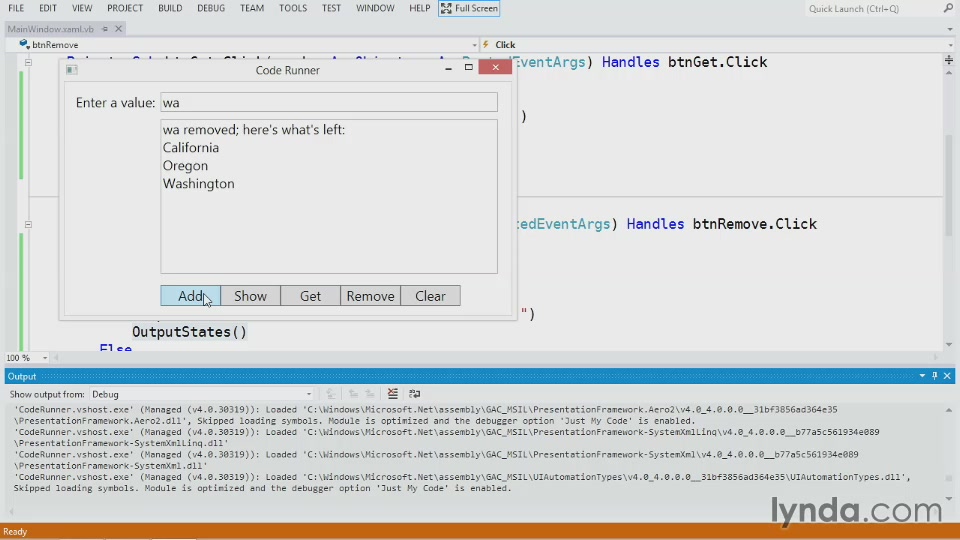Click the Get button in Code Runner
The height and width of the screenshot is (540, 960).
[310, 296]
